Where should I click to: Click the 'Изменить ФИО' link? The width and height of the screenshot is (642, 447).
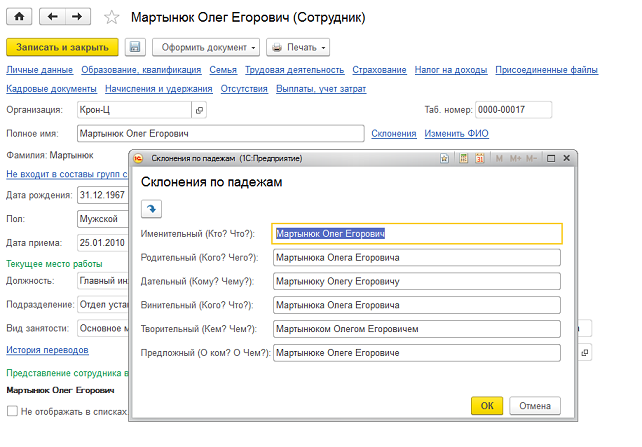pyautogui.click(x=456, y=133)
